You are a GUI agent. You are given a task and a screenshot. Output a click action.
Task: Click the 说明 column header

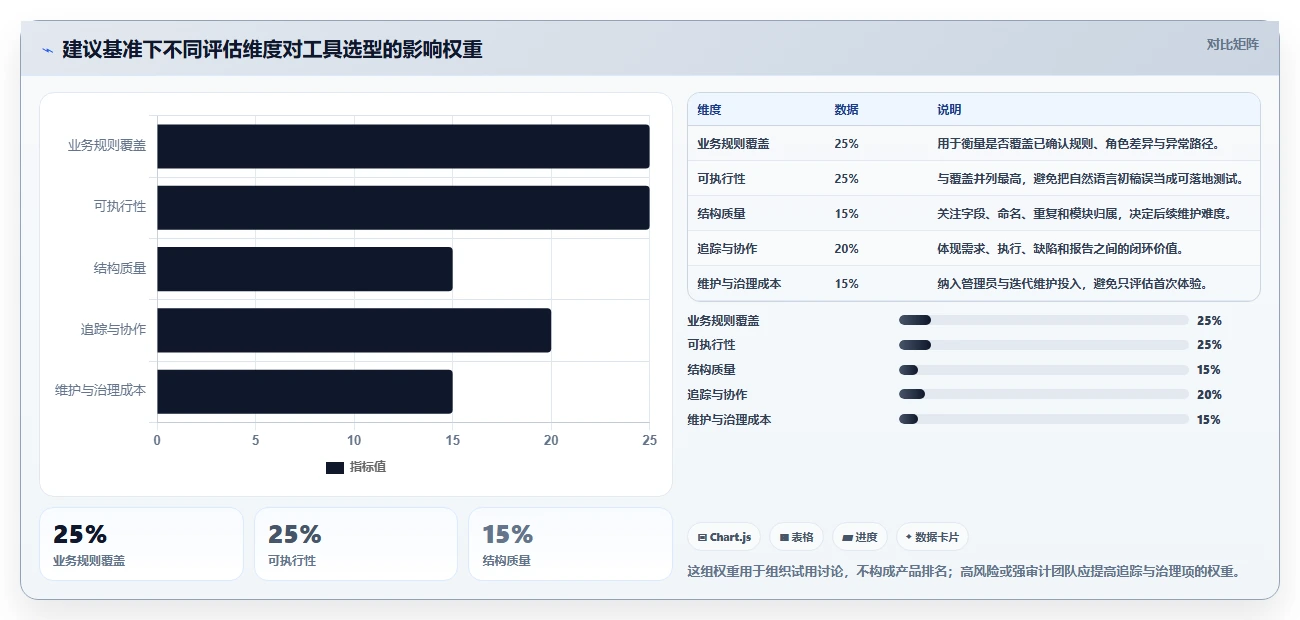(949, 110)
